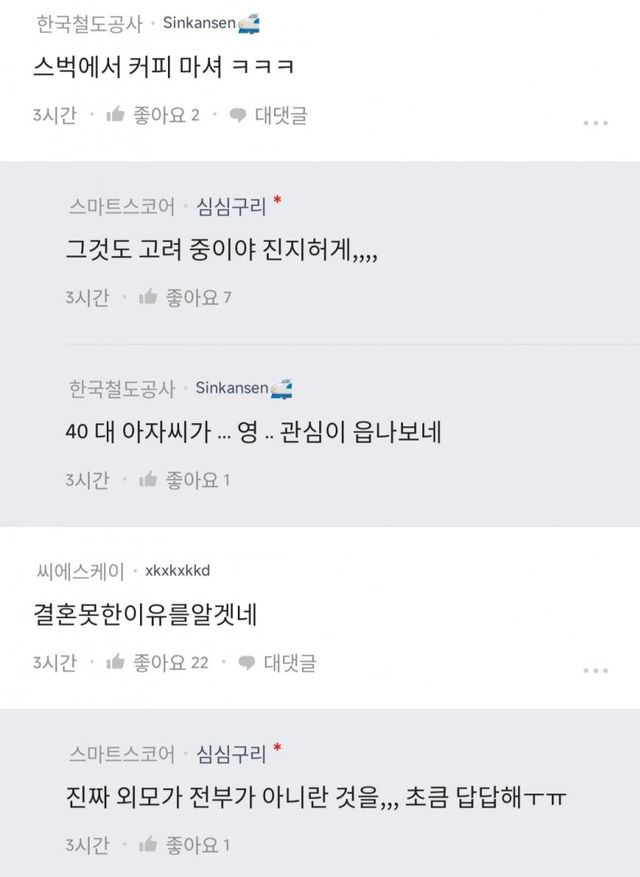Like the '결혼못한이유를알겠네' comment thumbs-up icon
Screen dimensions: 640x877
click(x=115, y=662)
